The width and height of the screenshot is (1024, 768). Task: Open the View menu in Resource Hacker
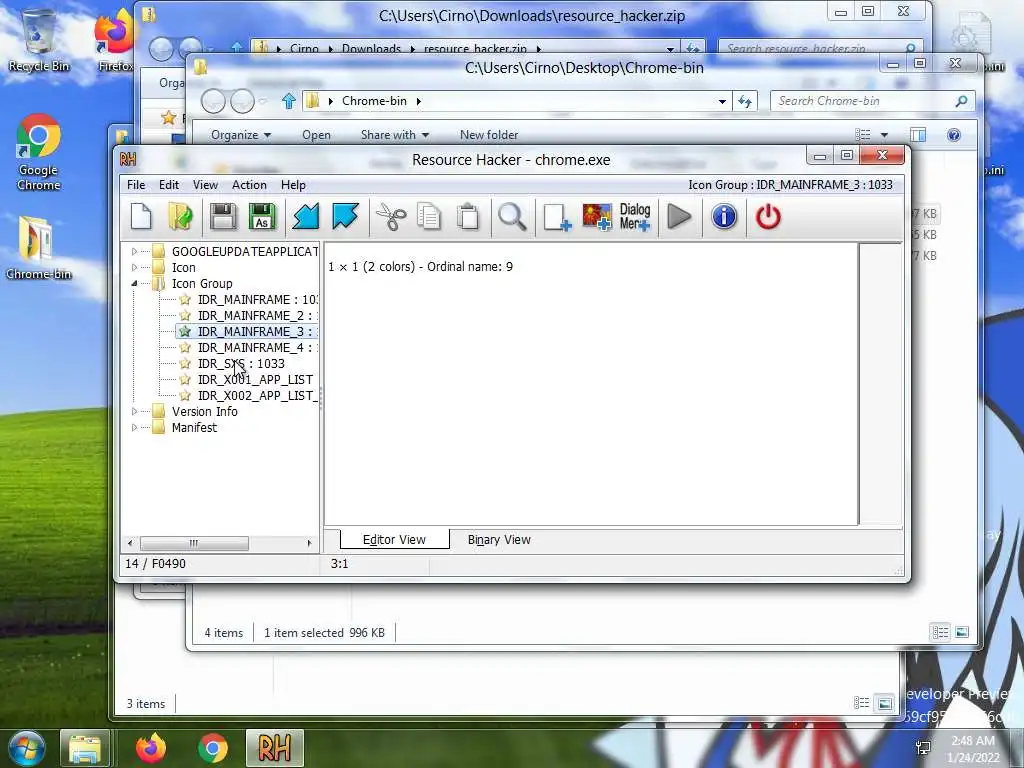[x=205, y=185]
